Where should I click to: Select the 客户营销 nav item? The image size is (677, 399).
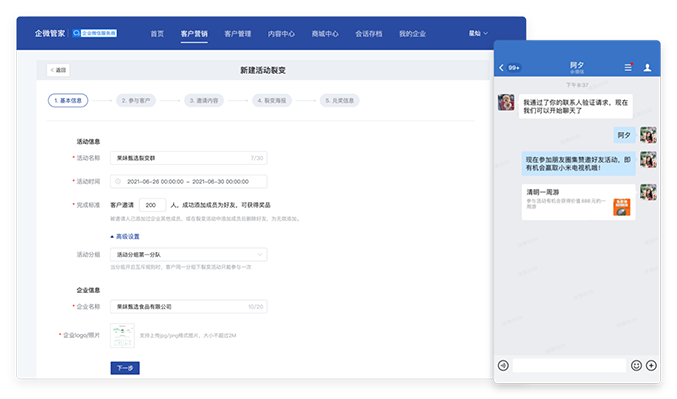pyautogui.click(x=194, y=34)
